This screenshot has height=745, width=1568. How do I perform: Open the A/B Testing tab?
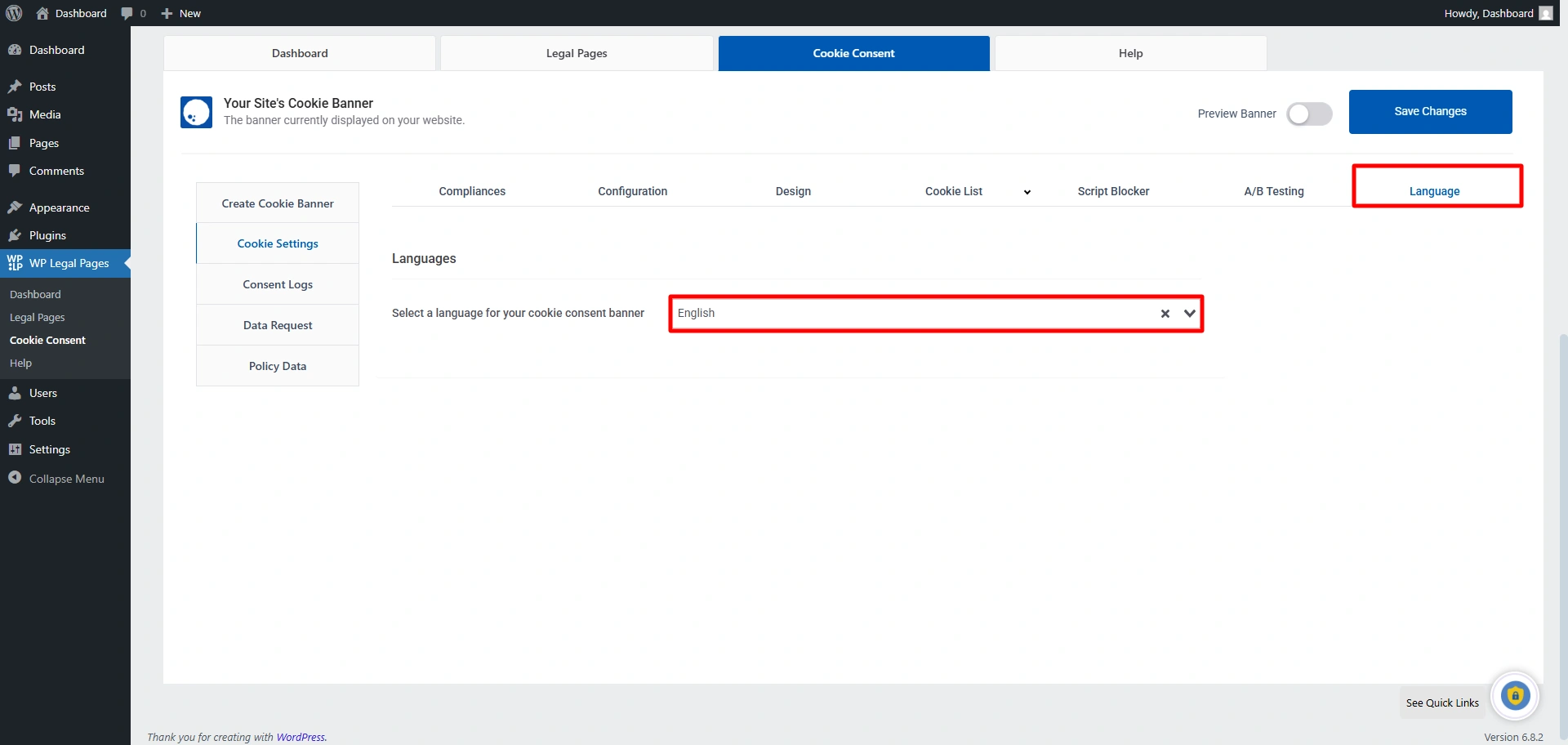click(x=1274, y=191)
